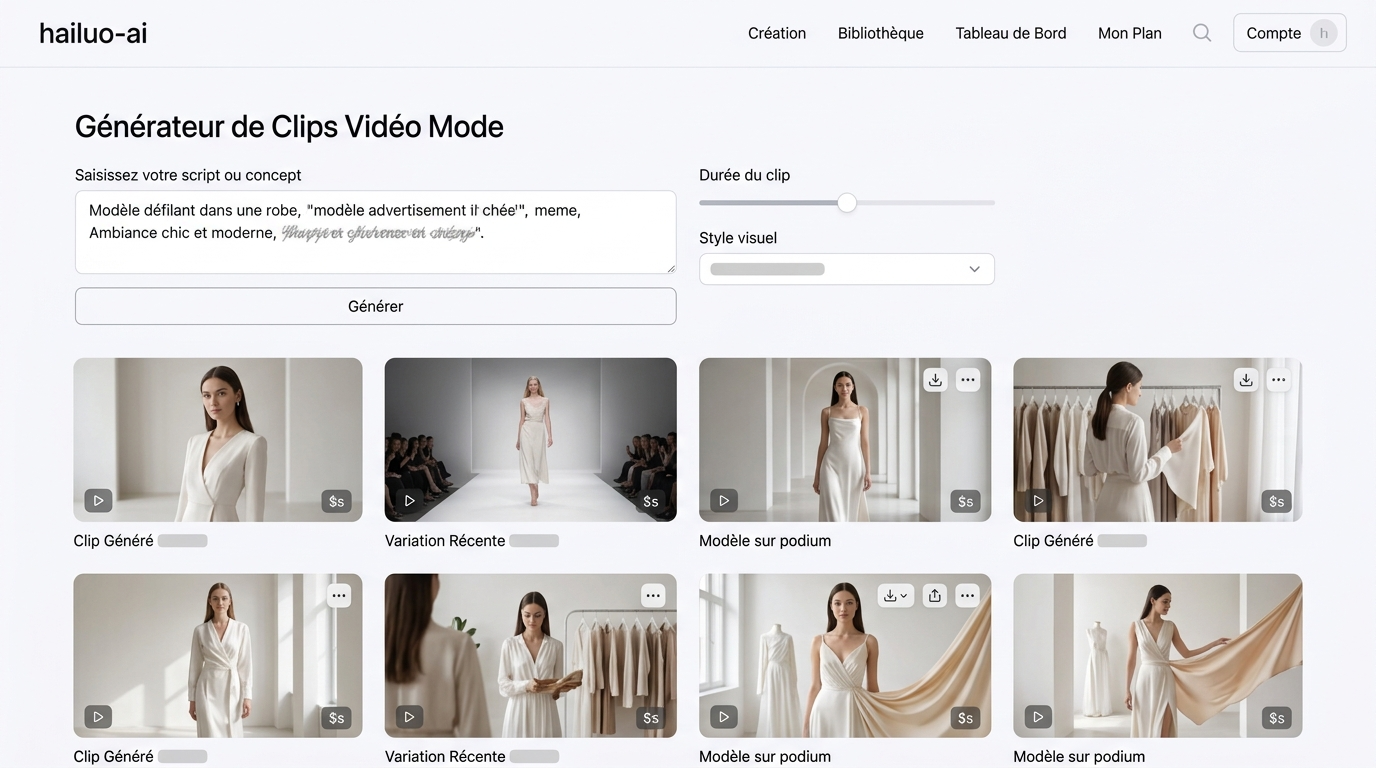Click the round 'h' avatar icon
Image resolution: width=1376 pixels, height=768 pixels.
pos(1324,33)
